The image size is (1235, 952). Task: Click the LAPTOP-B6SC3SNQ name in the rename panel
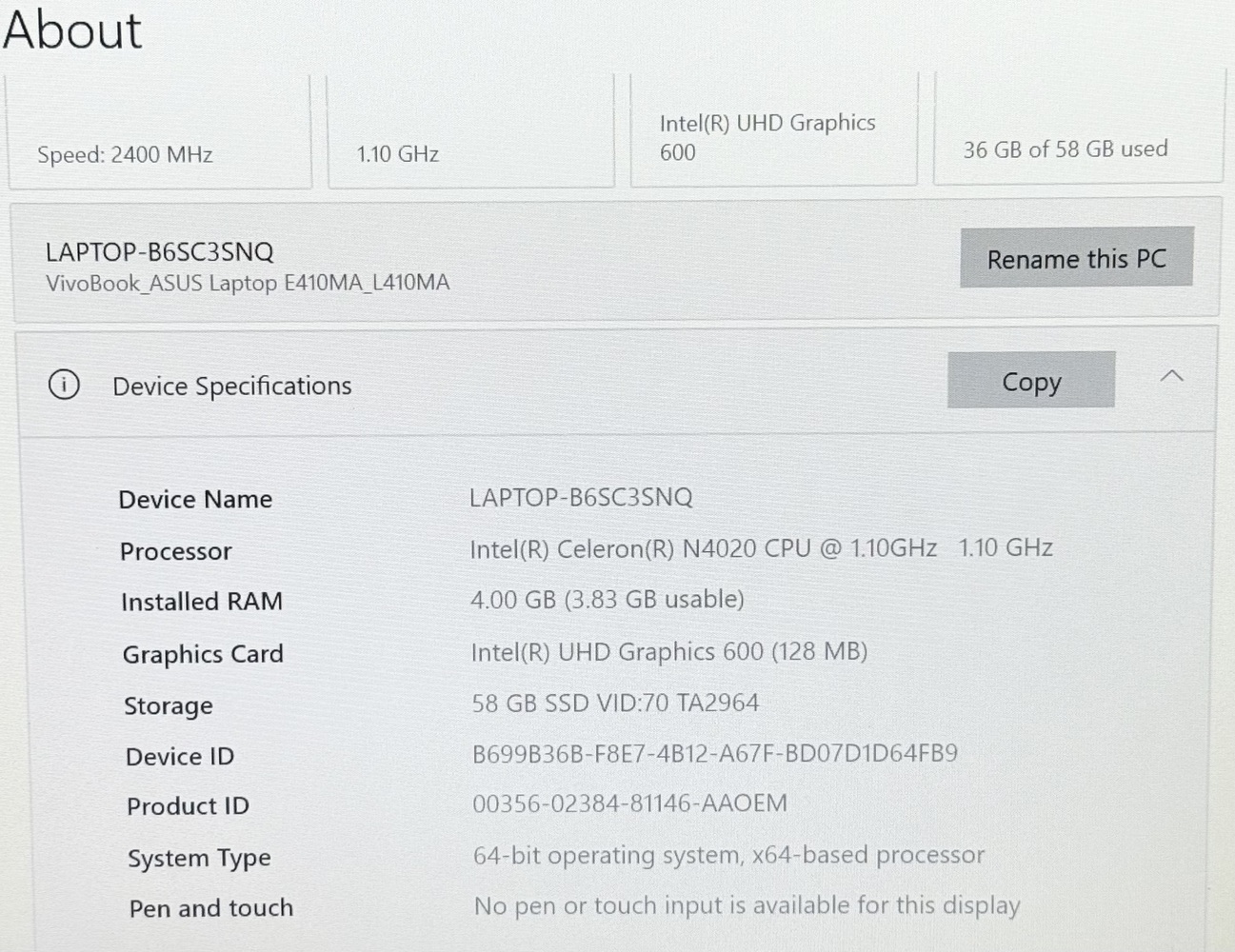pyautogui.click(x=160, y=251)
